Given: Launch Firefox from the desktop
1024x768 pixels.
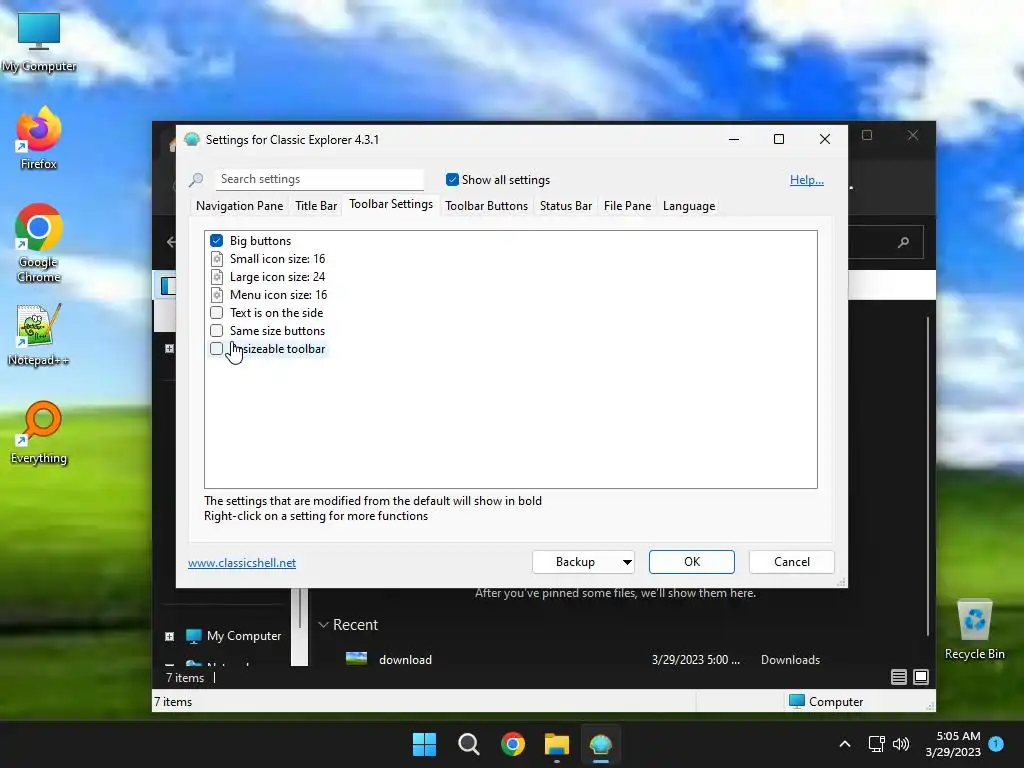Looking at the screenshot, I should tap(39, 138).
